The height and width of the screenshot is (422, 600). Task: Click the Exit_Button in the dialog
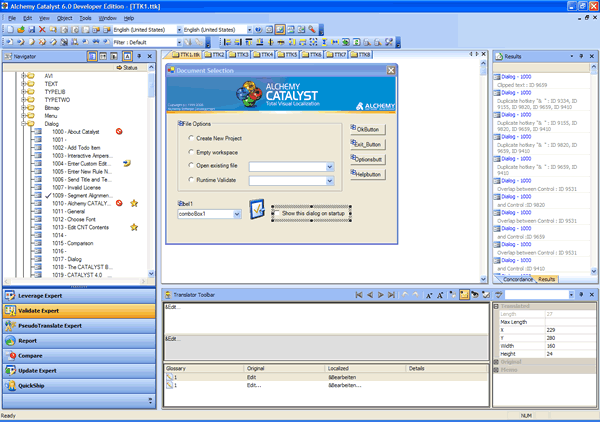click(x=368, y=144)
